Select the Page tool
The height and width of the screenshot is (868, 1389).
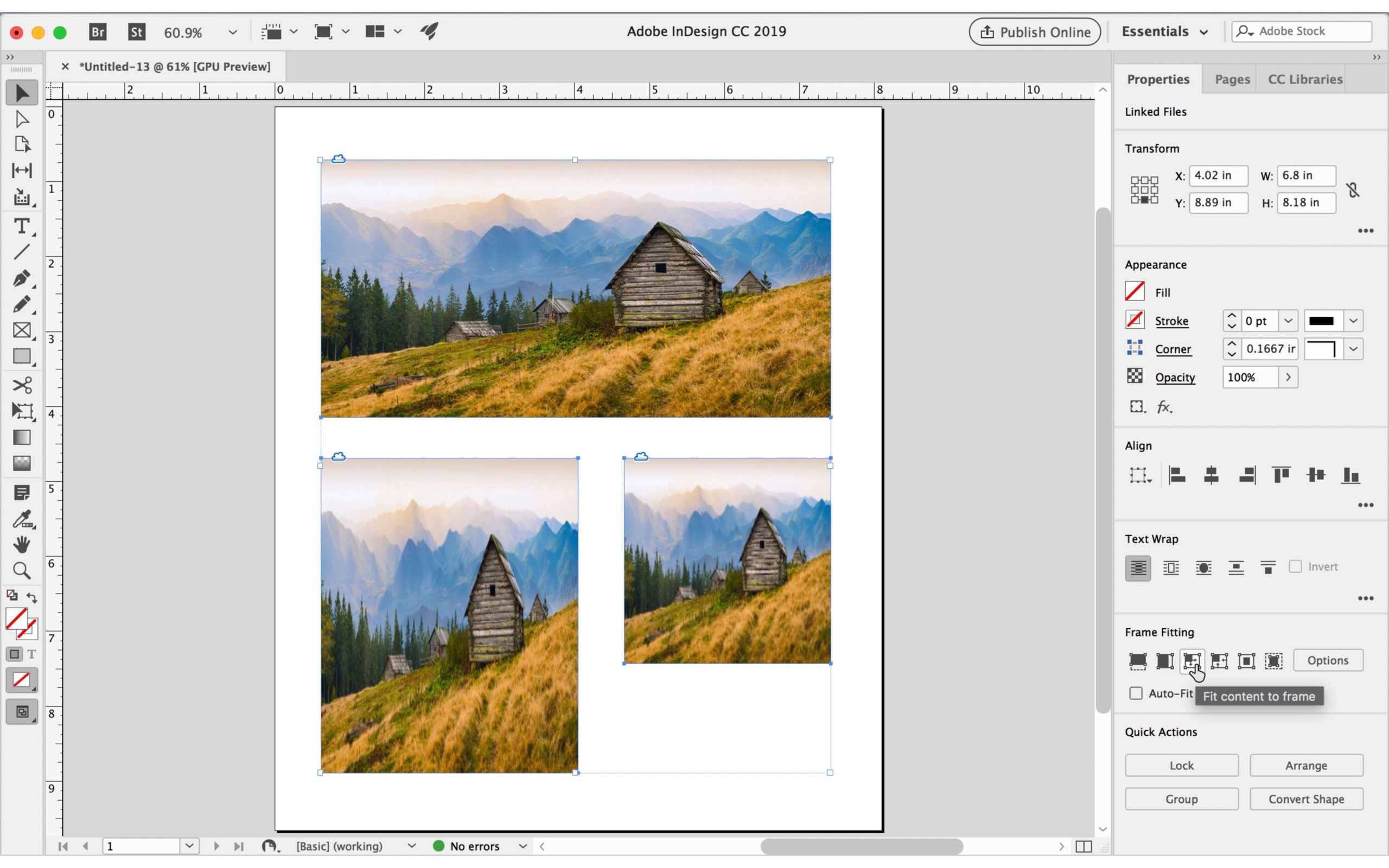(x=22, y=144)
